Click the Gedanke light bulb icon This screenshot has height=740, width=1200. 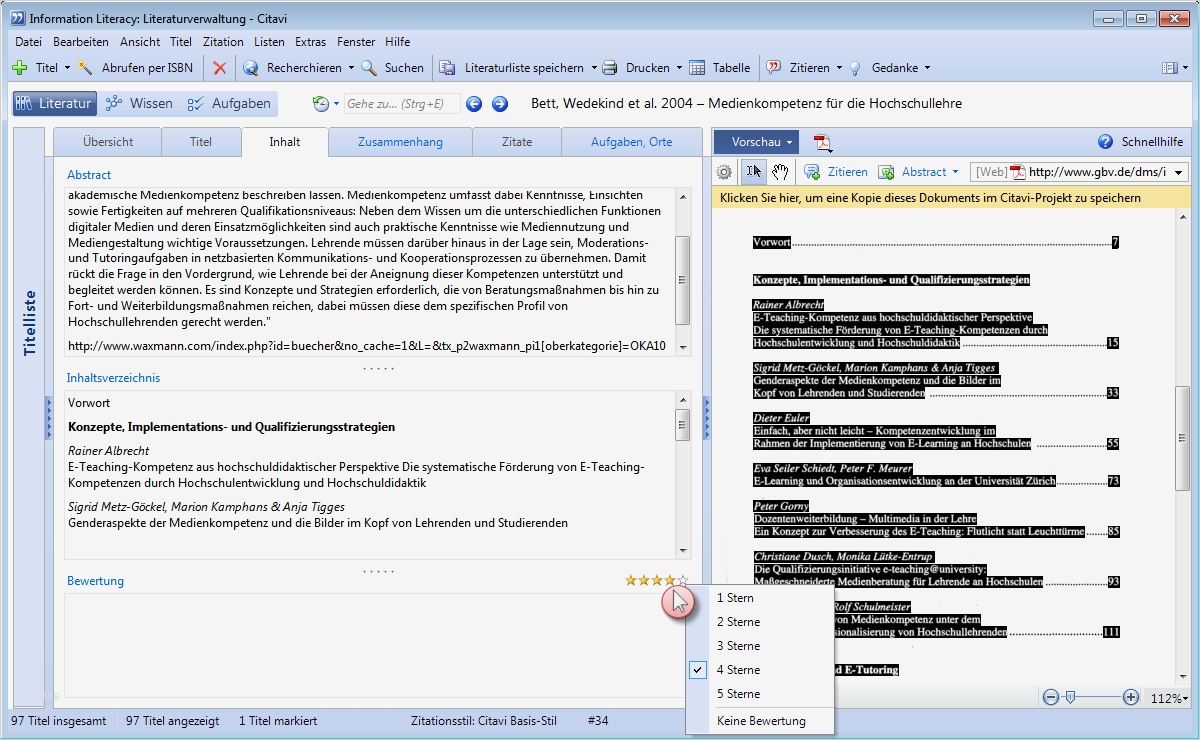pos(855,68)
